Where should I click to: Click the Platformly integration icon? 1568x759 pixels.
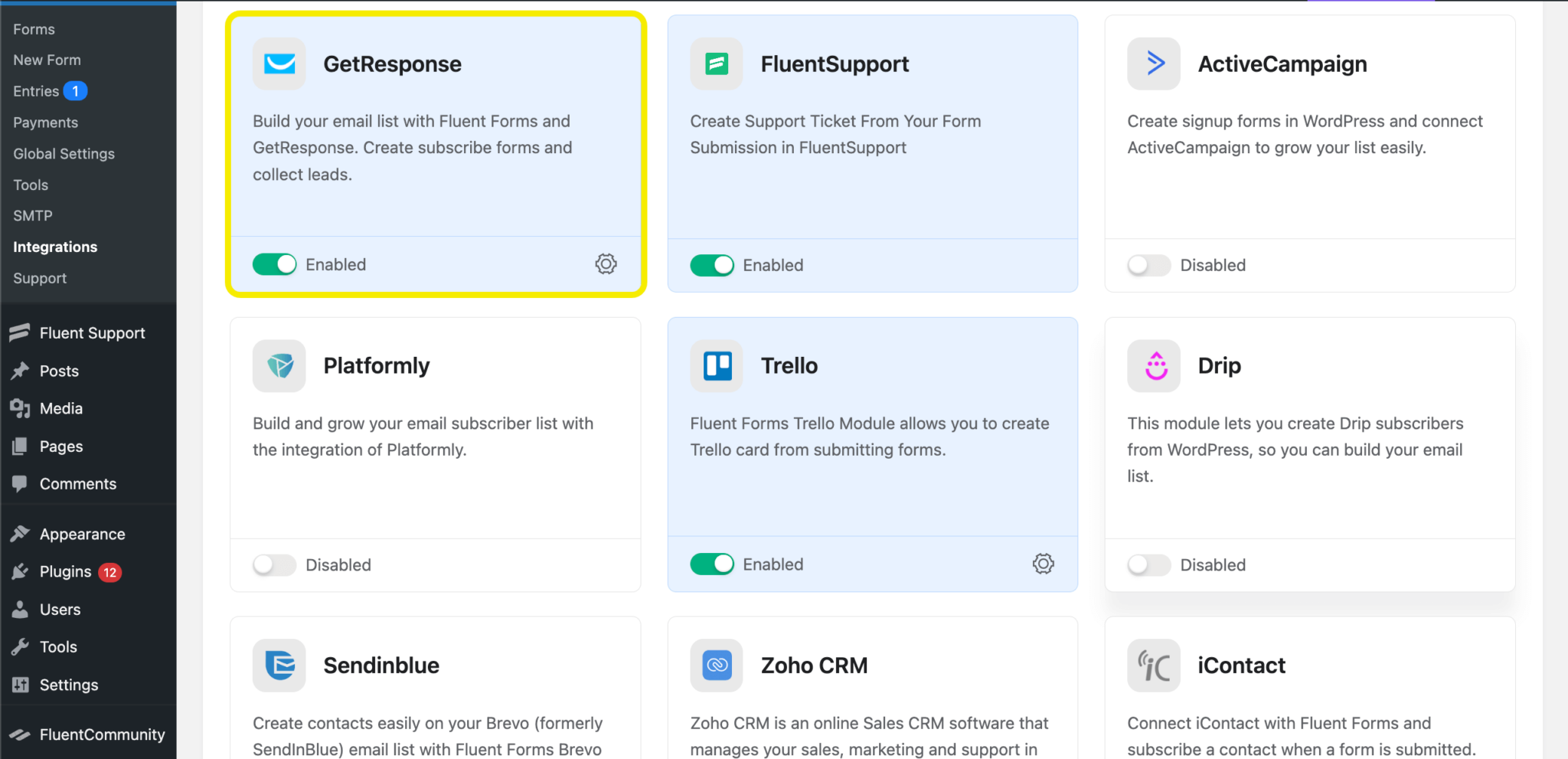point(279,366)
